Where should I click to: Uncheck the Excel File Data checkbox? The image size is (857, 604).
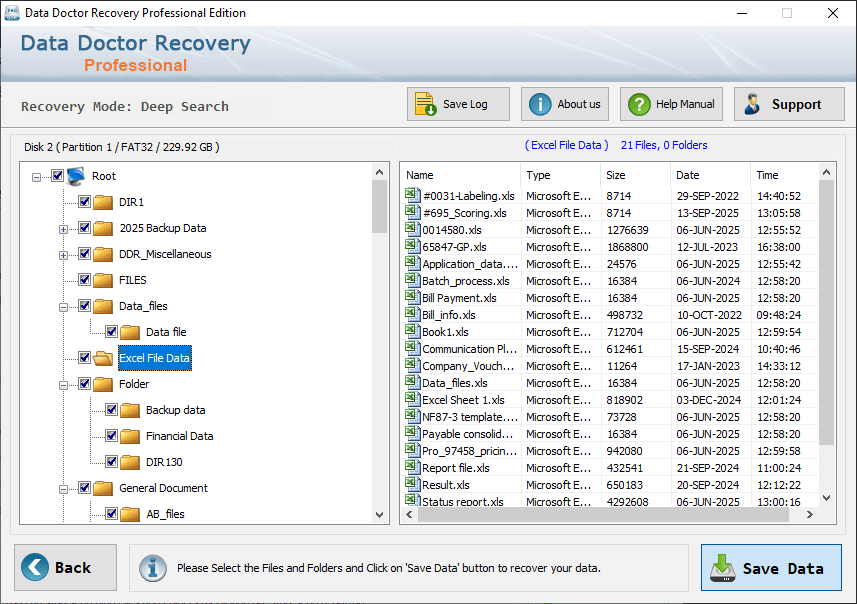(x=84, y=357)
